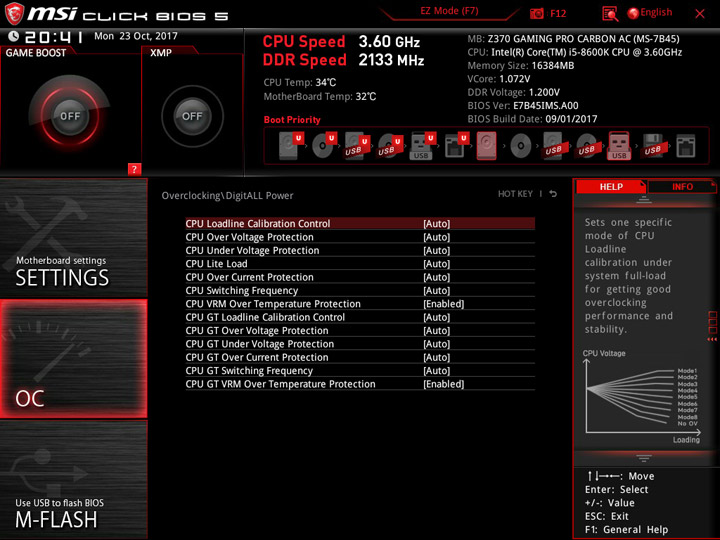Select the UEFI USB CD/DVD boot icon
The width and height of the screenshot is (720, 540).
[x=390, y=146]
